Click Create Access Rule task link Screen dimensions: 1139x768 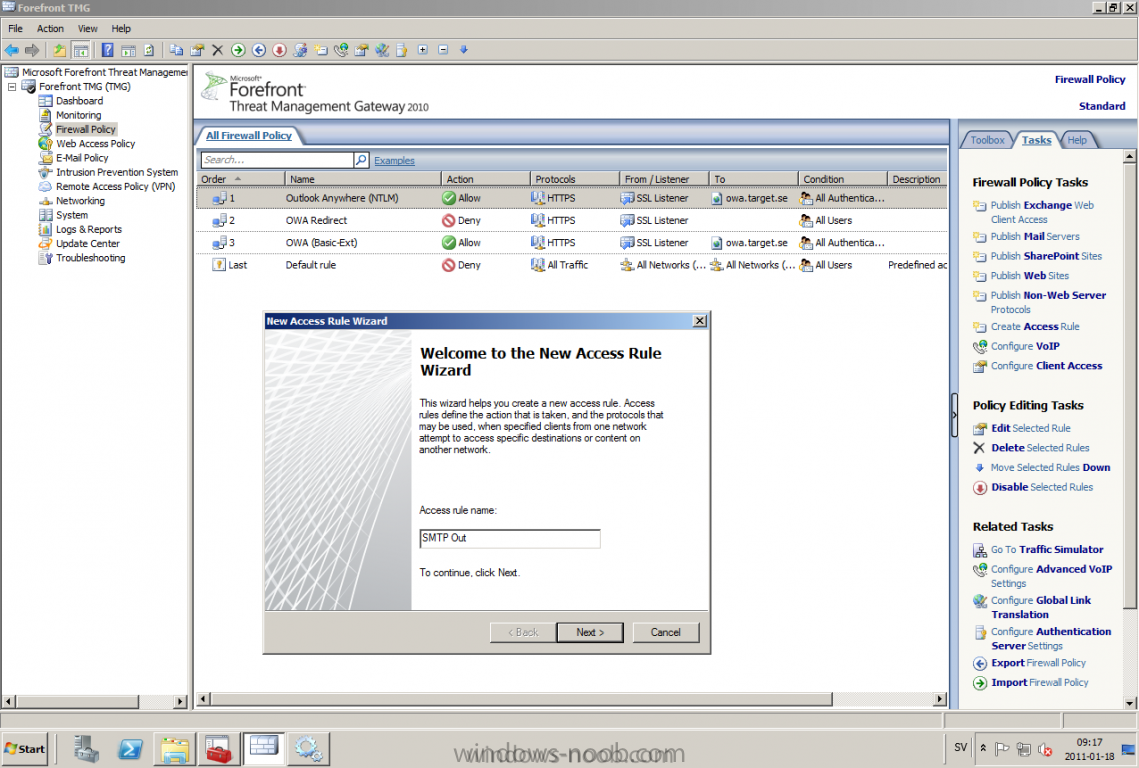tap(1035, 327)
